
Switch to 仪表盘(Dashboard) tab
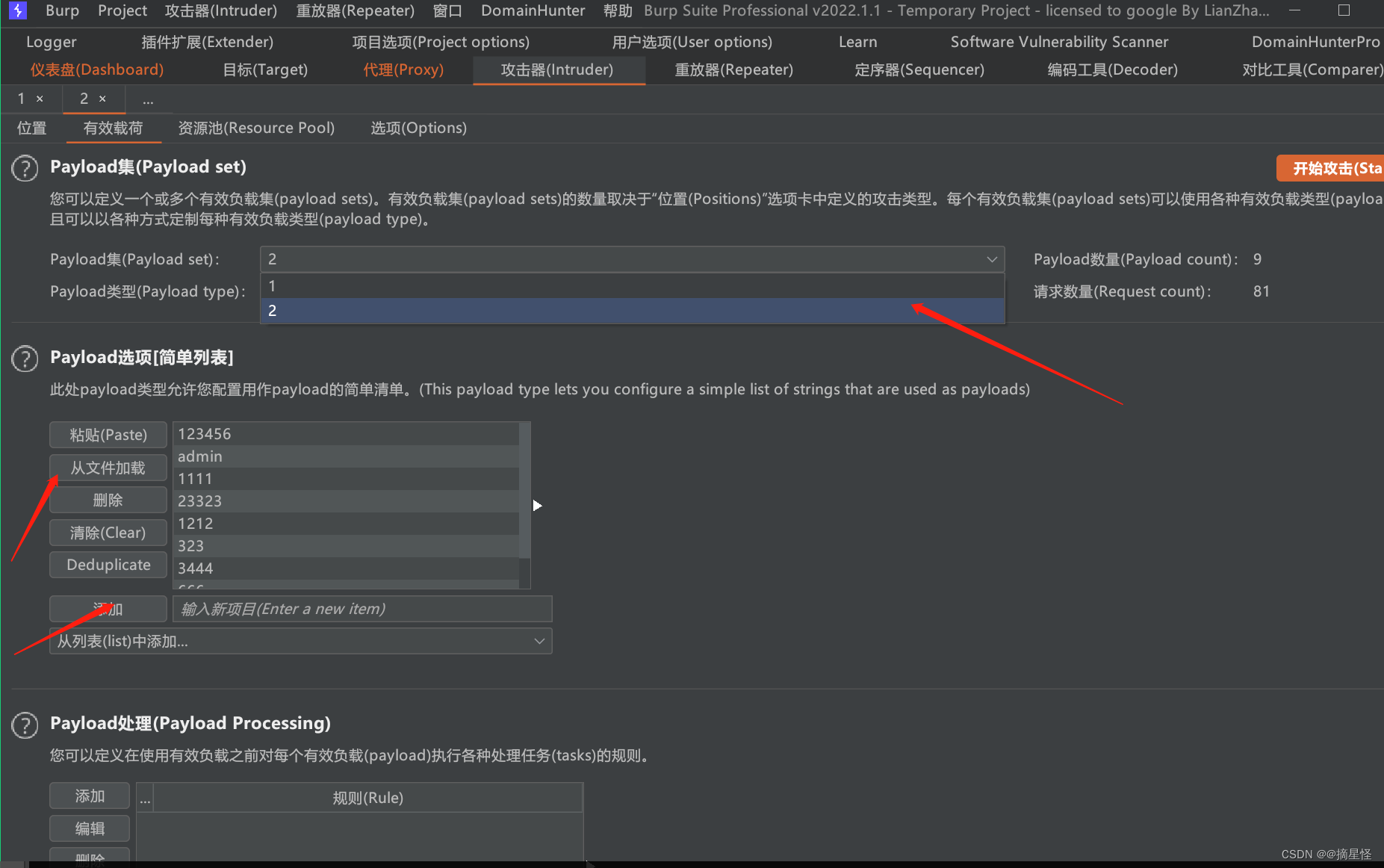96,69
